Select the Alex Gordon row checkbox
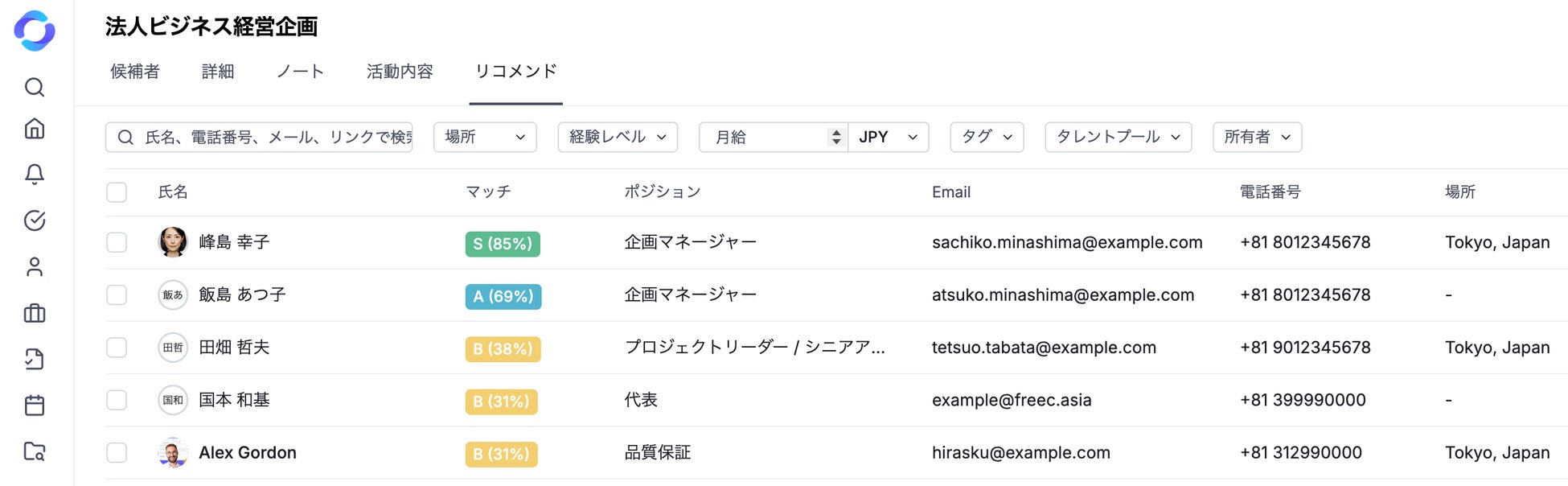The width and height of the screenshot is (1568, 486). (117, 453)
